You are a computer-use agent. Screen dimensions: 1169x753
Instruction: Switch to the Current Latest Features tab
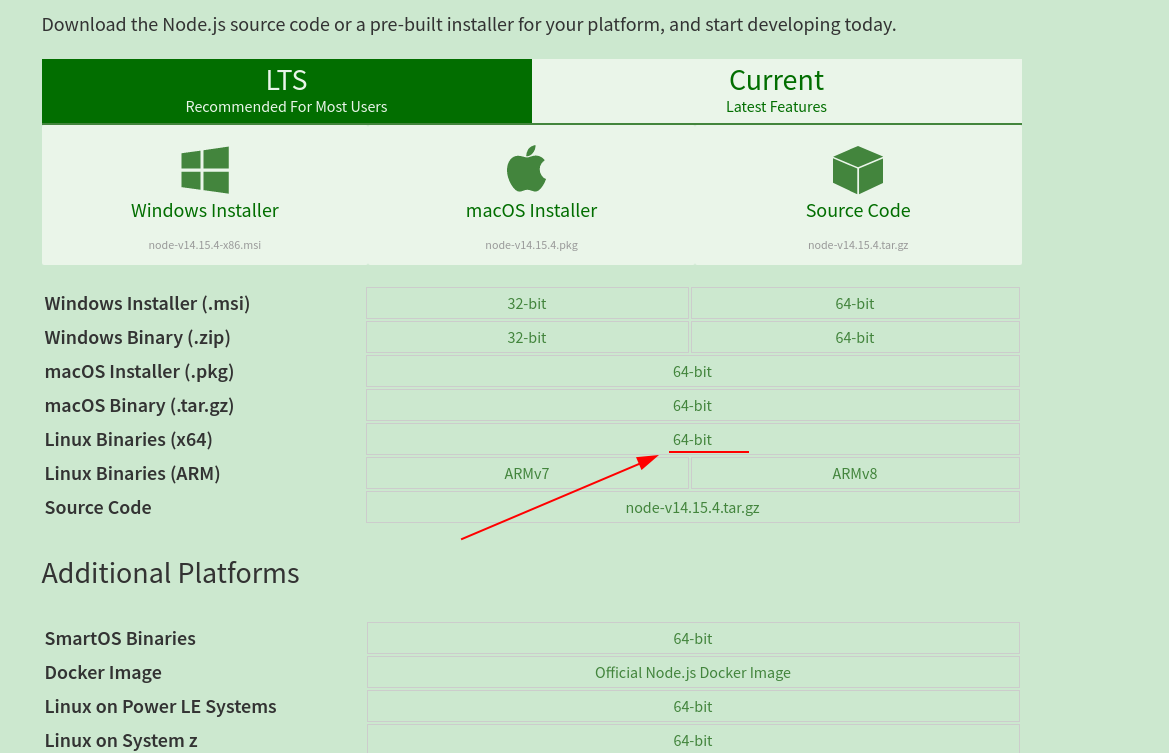click(x=777, y=91)
